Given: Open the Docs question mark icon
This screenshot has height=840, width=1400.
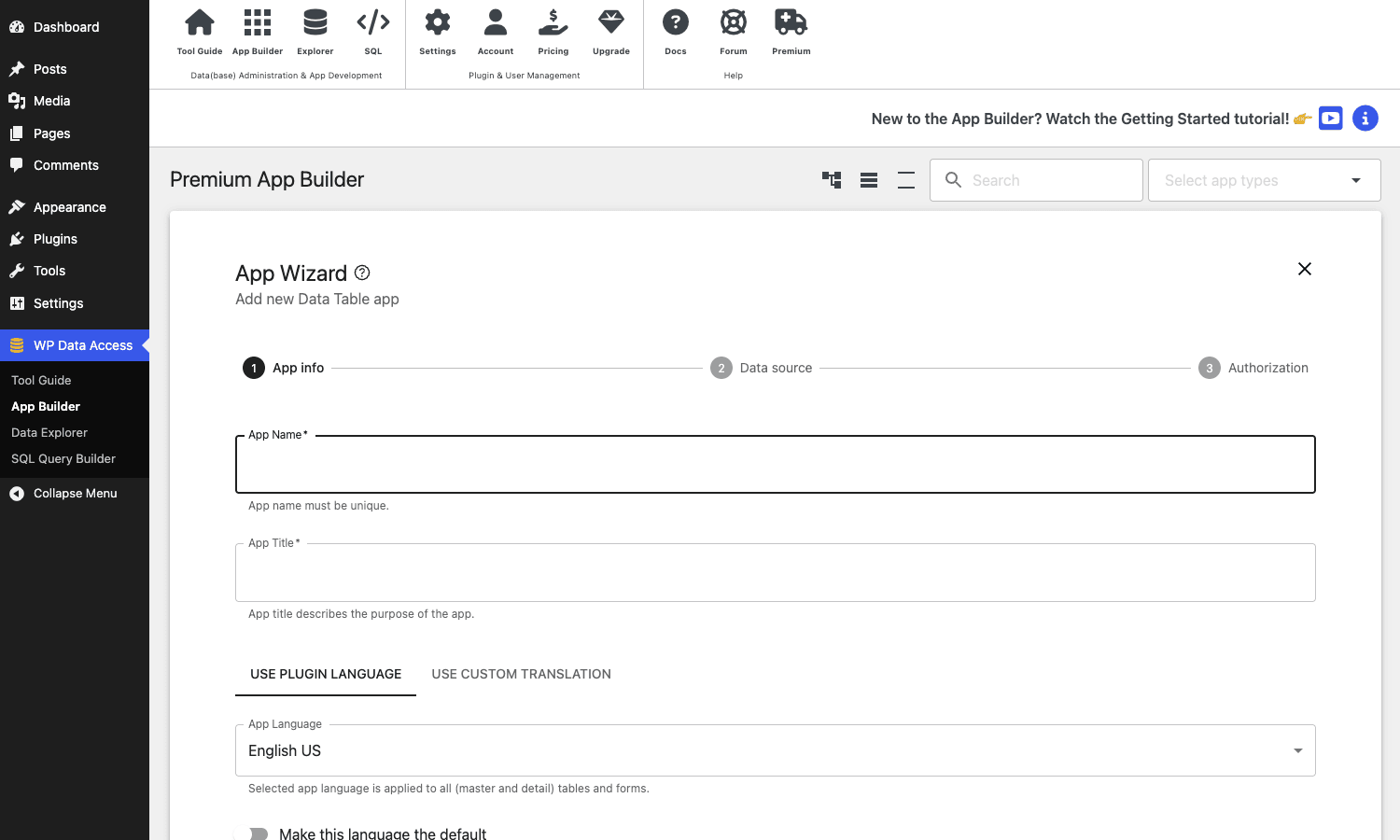Looking at the screenshot, I should pyautogui.click(x=676, y=22).
